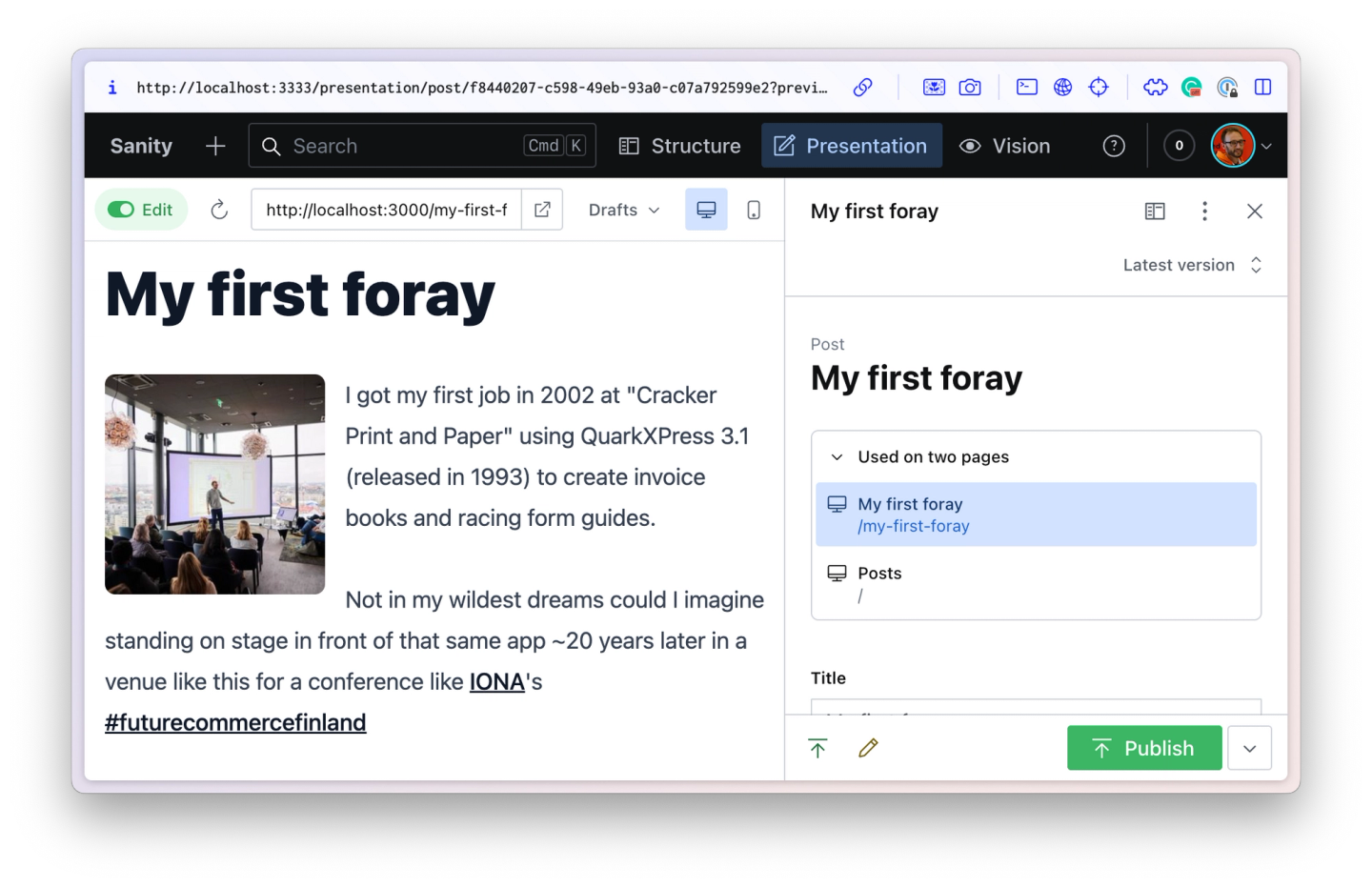1372x888 pixels.
Task: Click the upward arrow status icon in footer
Action: click(x=817, y=749)
